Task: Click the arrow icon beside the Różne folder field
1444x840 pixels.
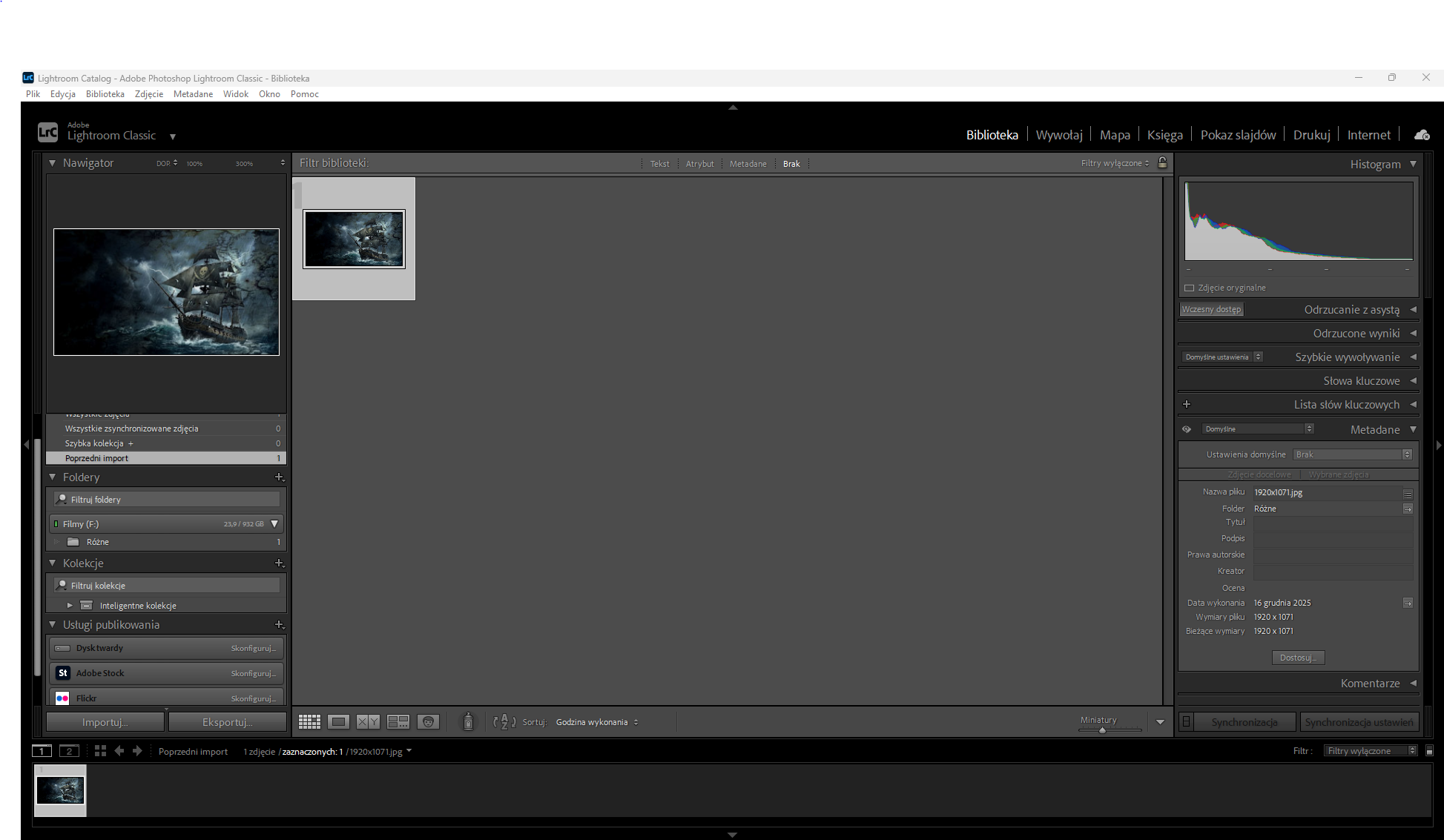Action: point(1408,509)
